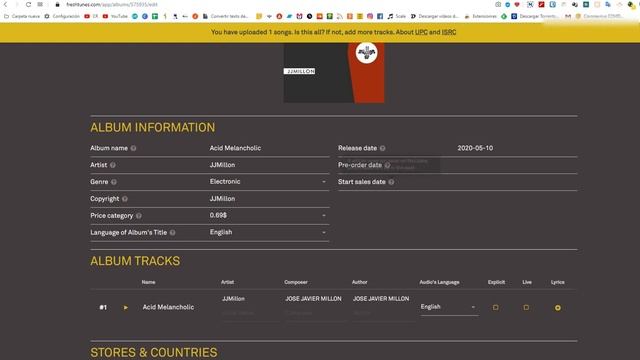
Task: Select the ALBUM TRACKS heading
Action: (135, 261)
